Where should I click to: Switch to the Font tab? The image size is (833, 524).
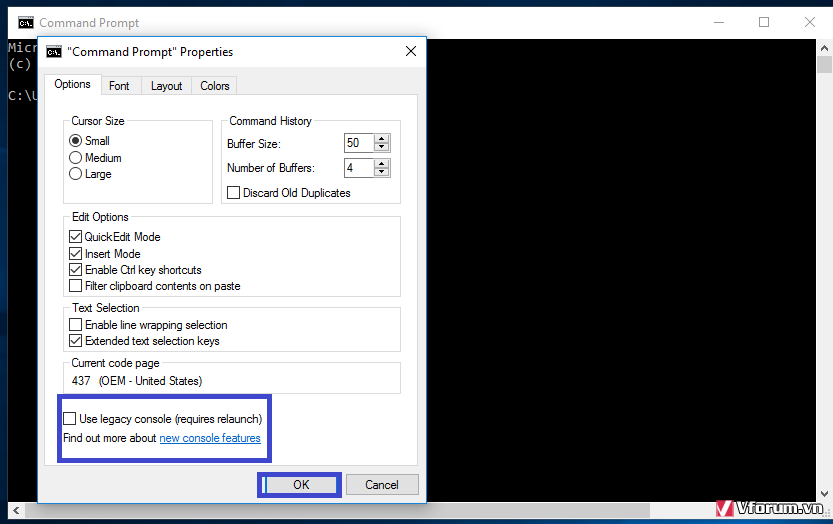(119, 86)
